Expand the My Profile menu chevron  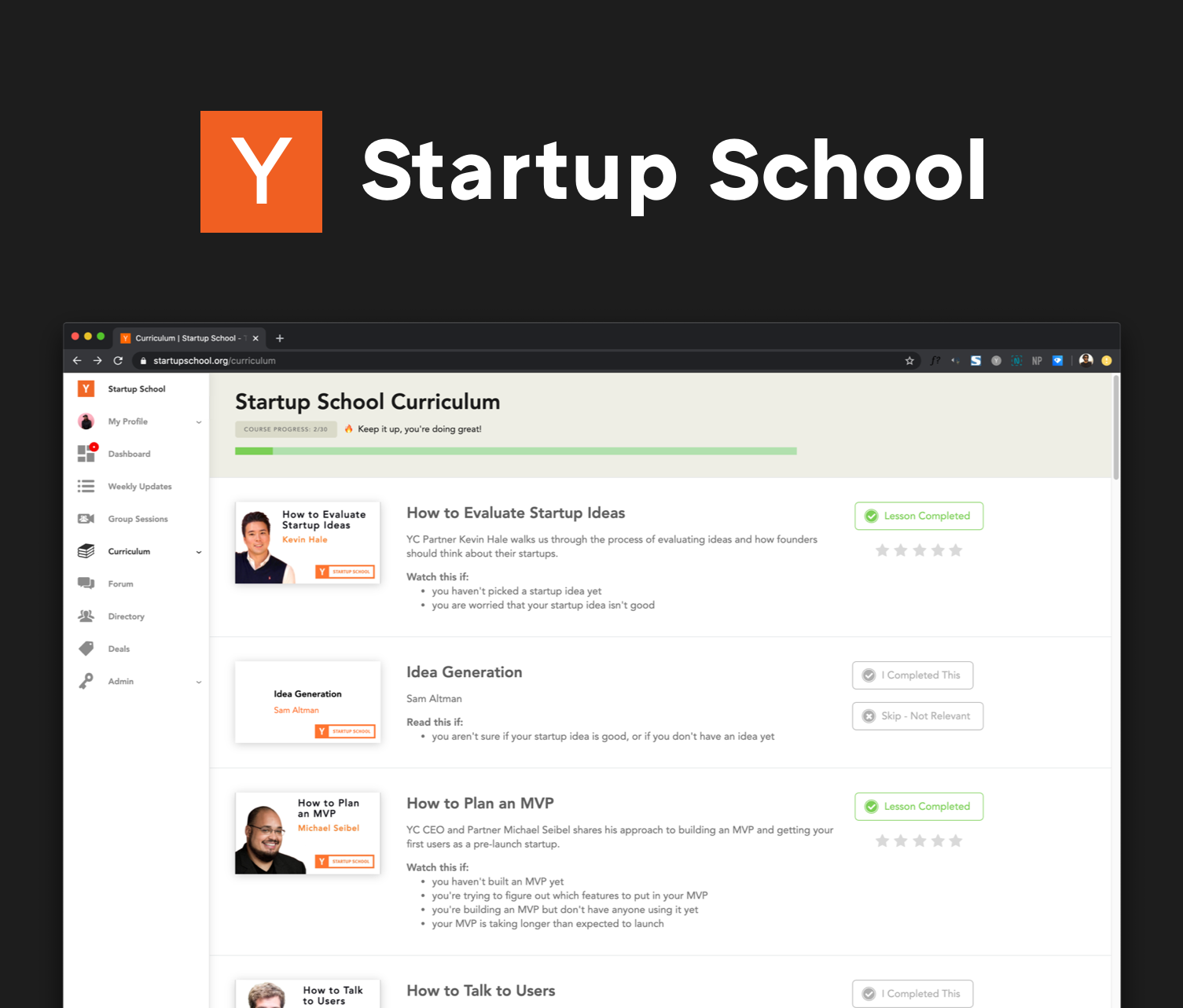(199, 422)
